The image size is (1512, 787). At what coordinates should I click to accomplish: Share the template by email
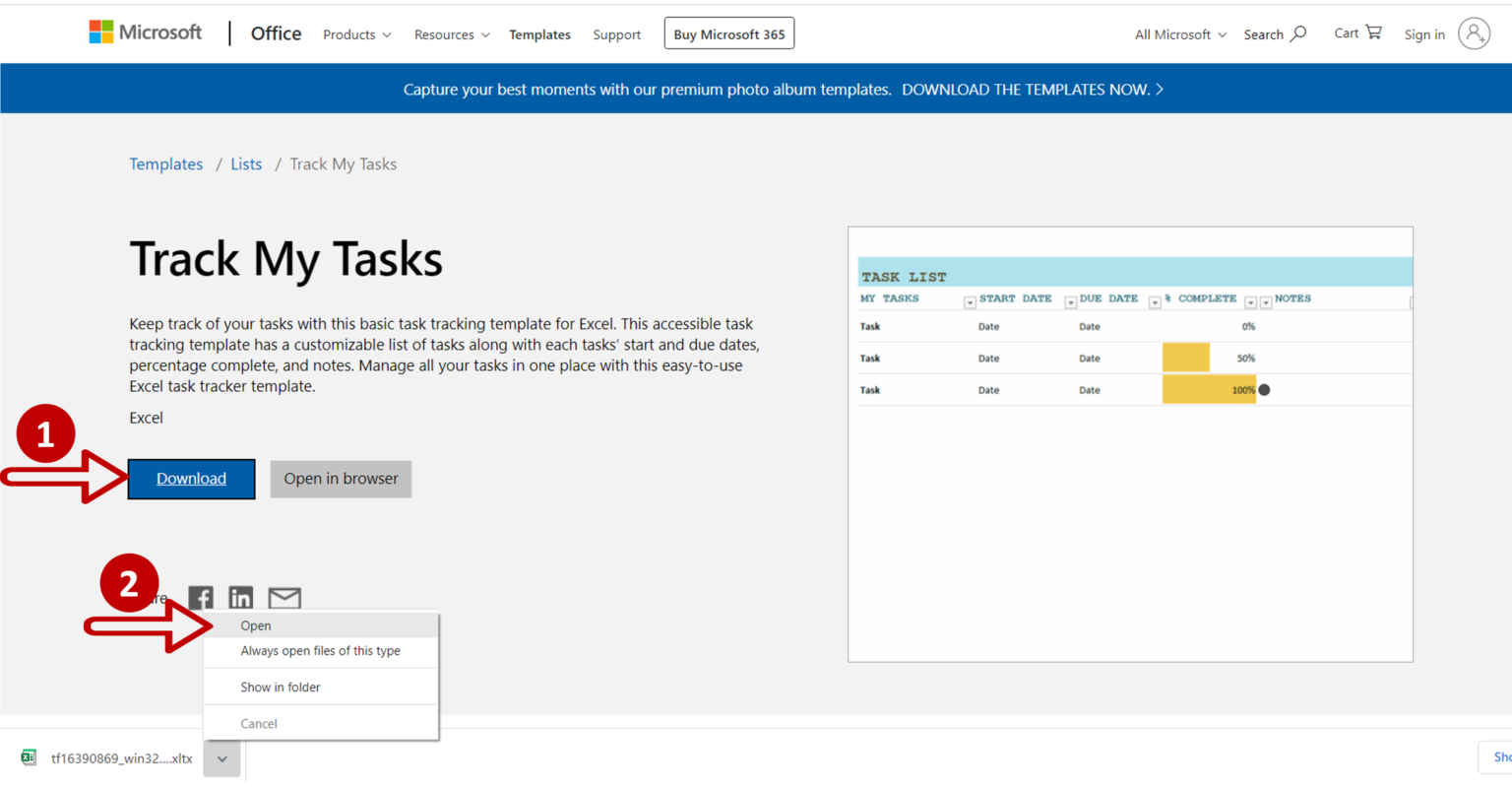pos(283,597)
